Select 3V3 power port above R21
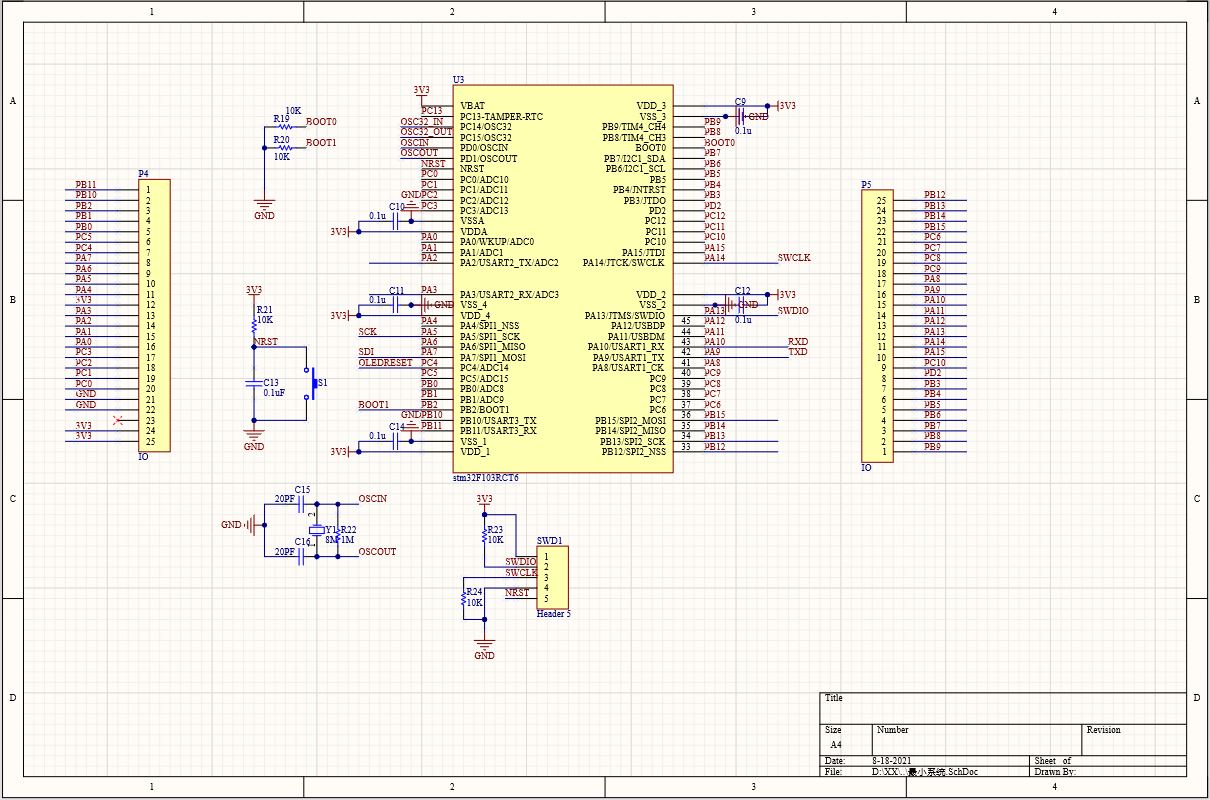The height and width of the screenshot is (800, 1210). (x=254, y=293)
